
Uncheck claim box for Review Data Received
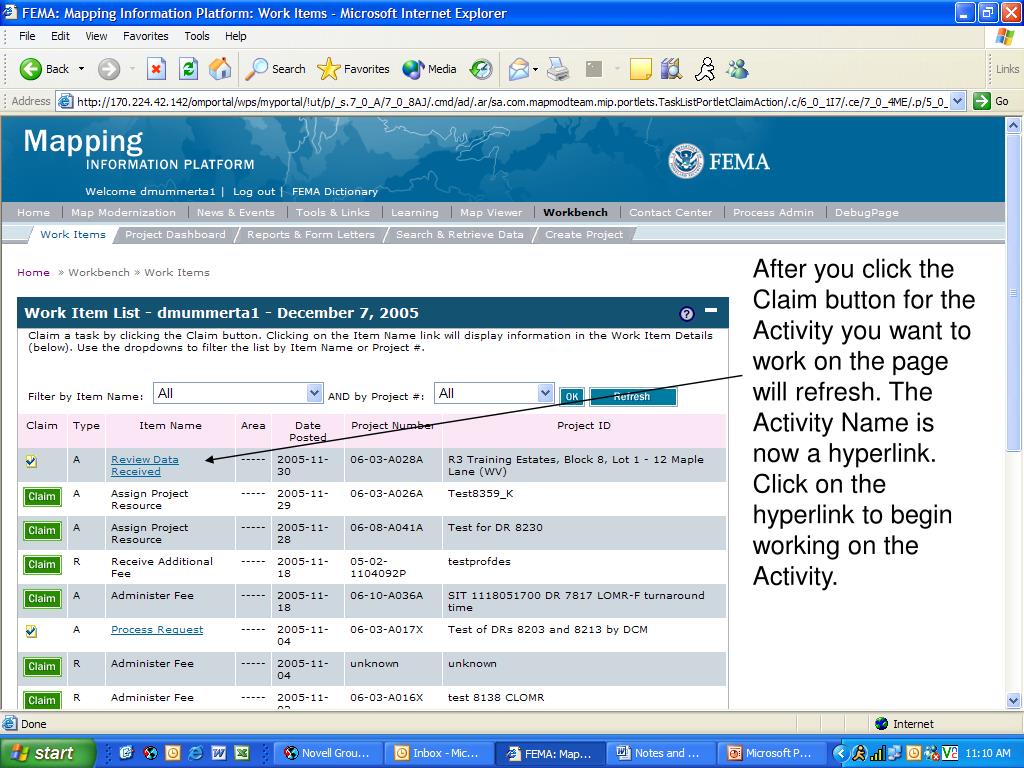(31, 461)
